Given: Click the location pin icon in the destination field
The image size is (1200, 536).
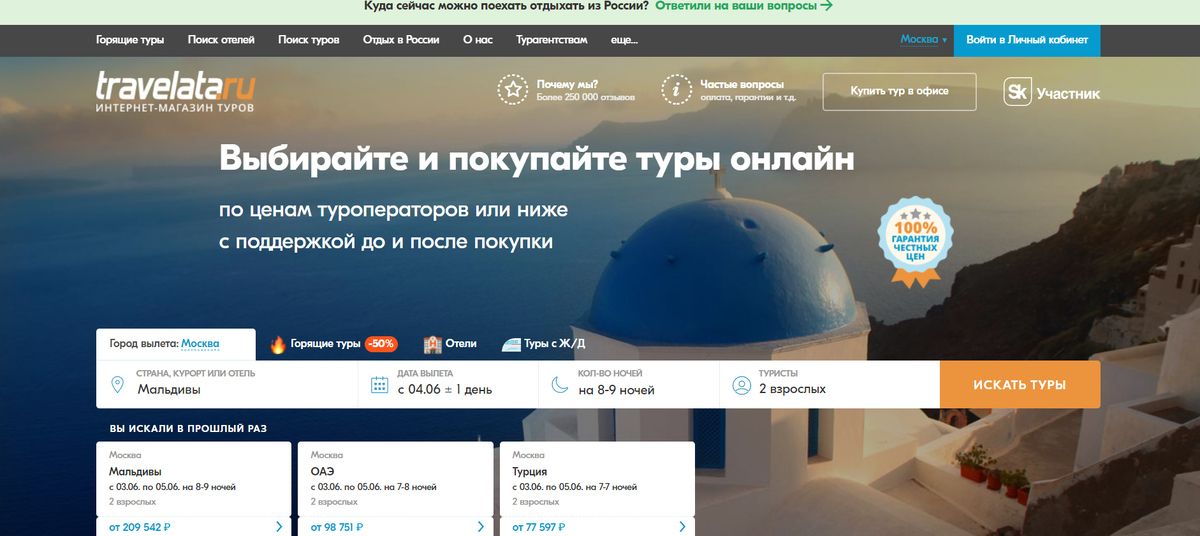Looking at the screenshot, I should (x=117, y=384).
